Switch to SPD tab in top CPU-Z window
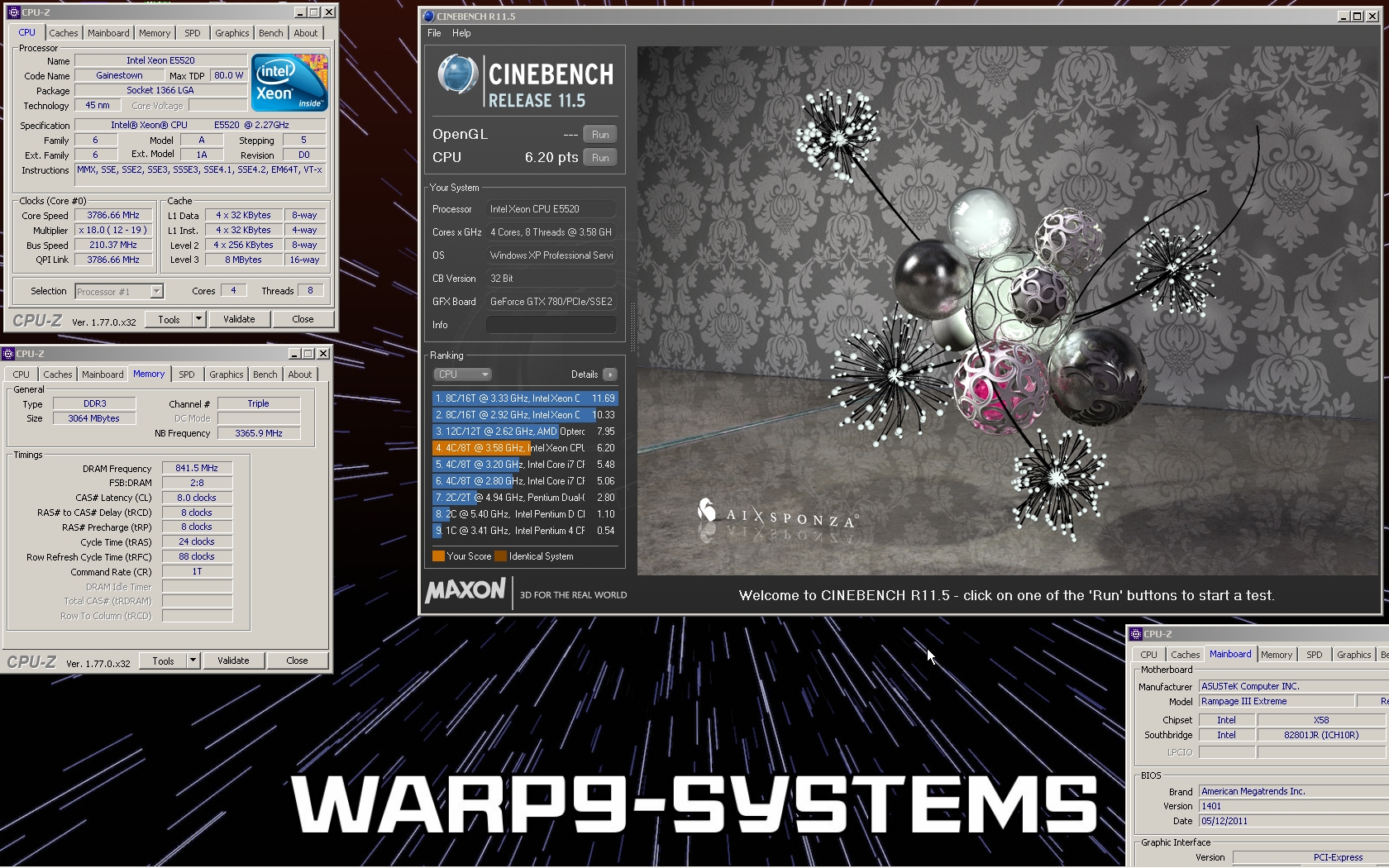1389x868 pixels. coord(193,33)
